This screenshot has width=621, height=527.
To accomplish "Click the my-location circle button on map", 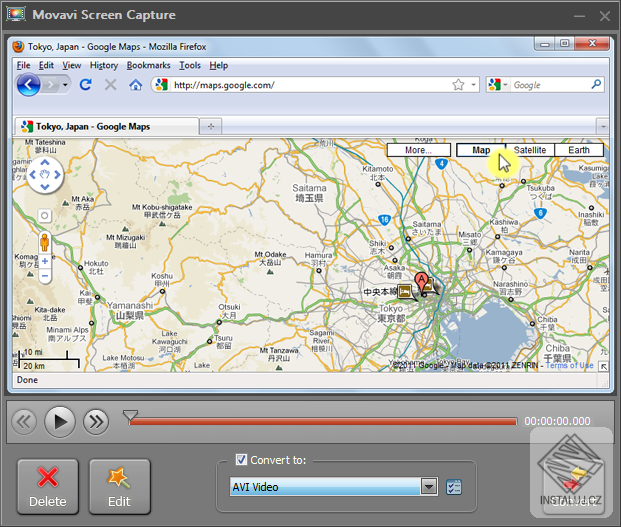I will tap(44, 216).
